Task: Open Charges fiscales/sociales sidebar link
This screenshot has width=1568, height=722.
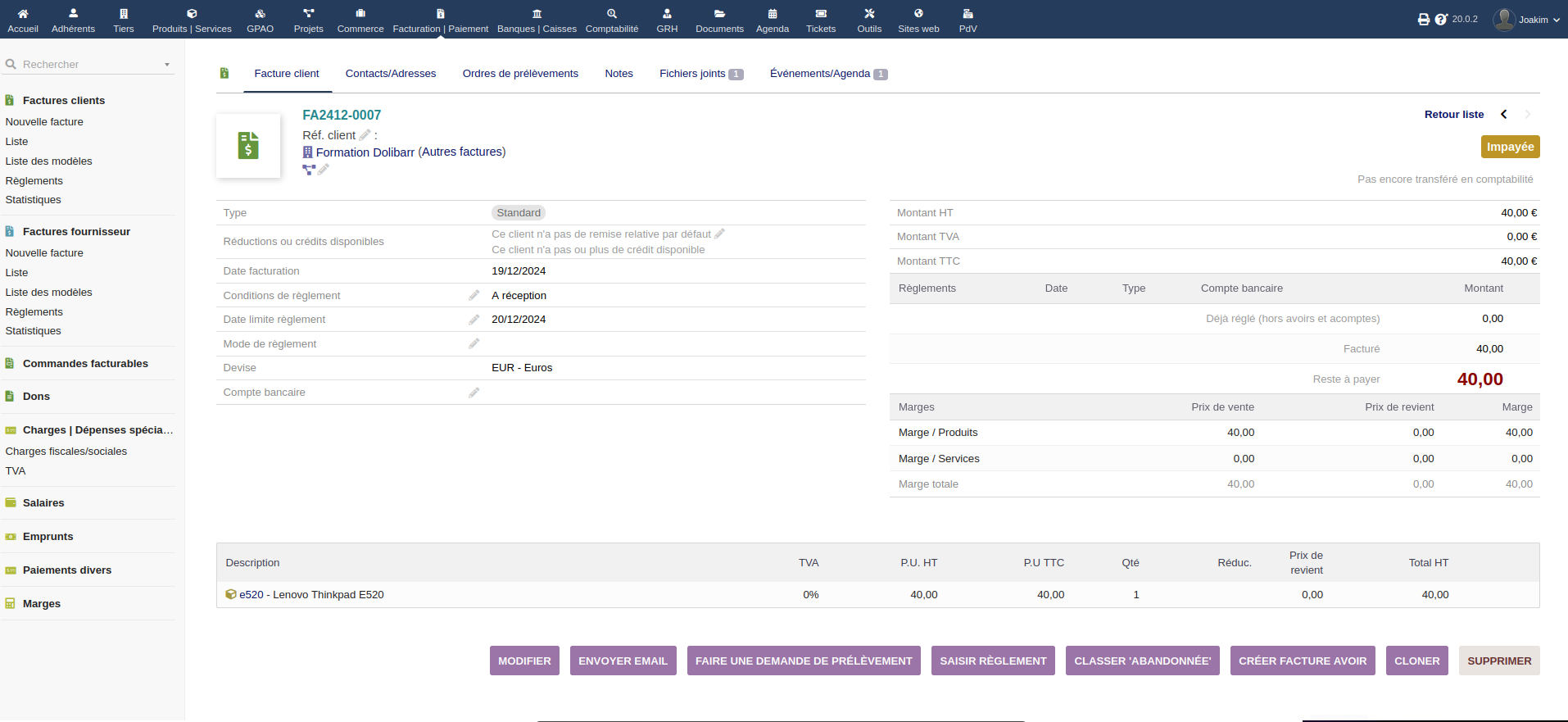Action: [66, 452]
